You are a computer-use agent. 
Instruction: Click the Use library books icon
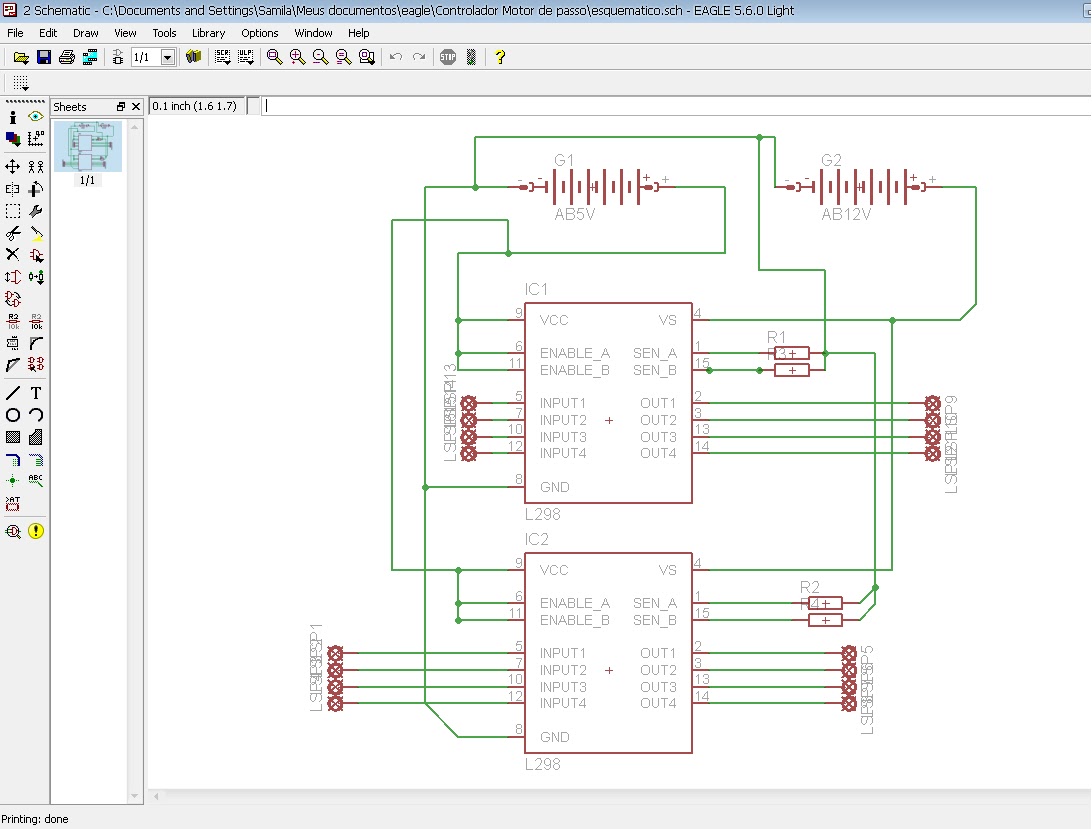[x=194, y=57]
